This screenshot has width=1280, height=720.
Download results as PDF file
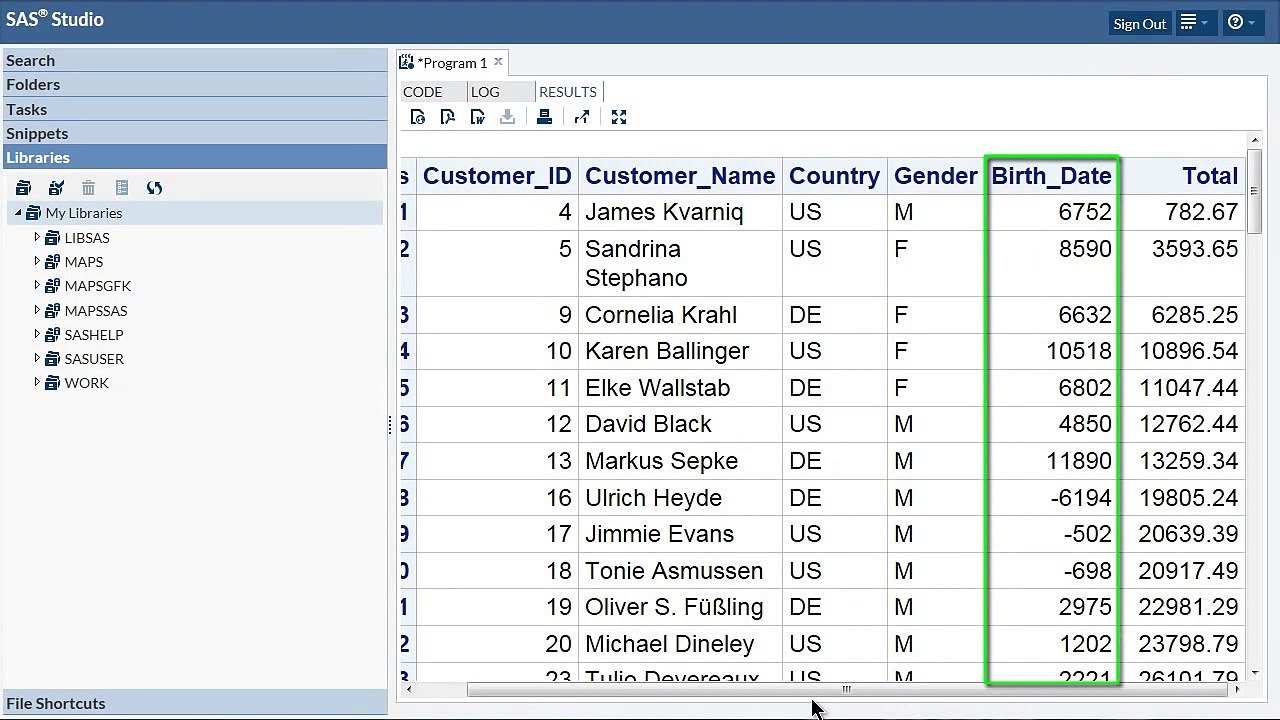pyautogui.click(x=448, y=118)
